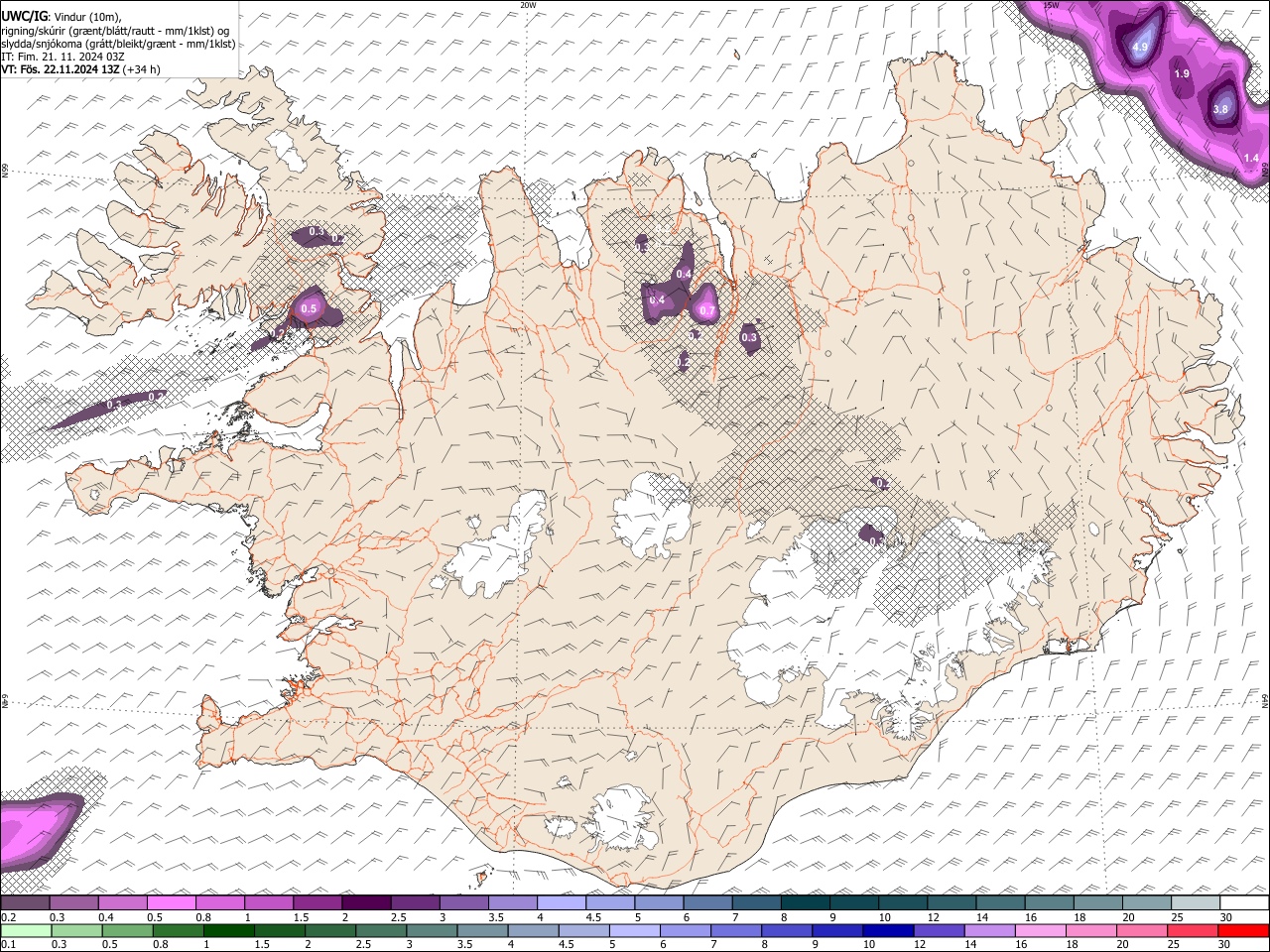Pick the darkest purple 2 legend swatch
The height and width of the screenshot is (952, 1270).
[x=366, y=902]
